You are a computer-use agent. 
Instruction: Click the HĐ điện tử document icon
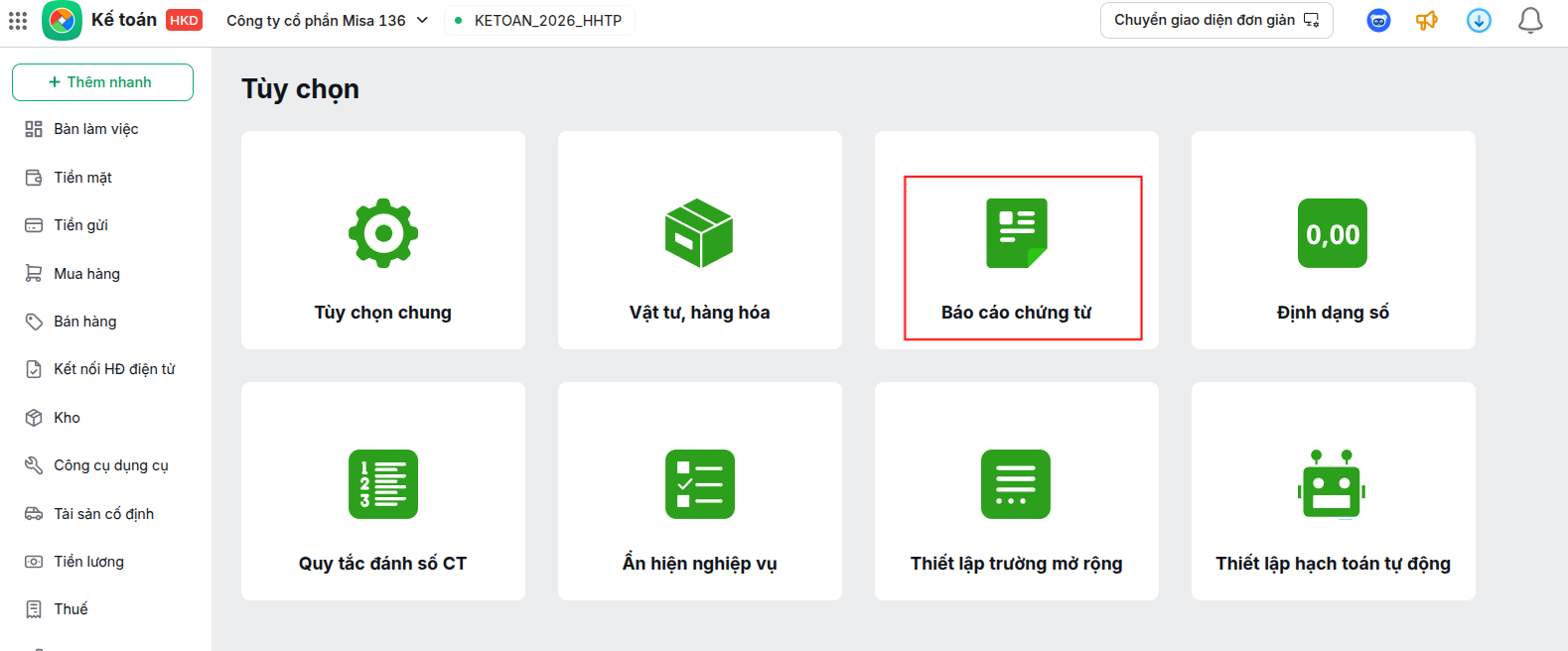[34, 369]
